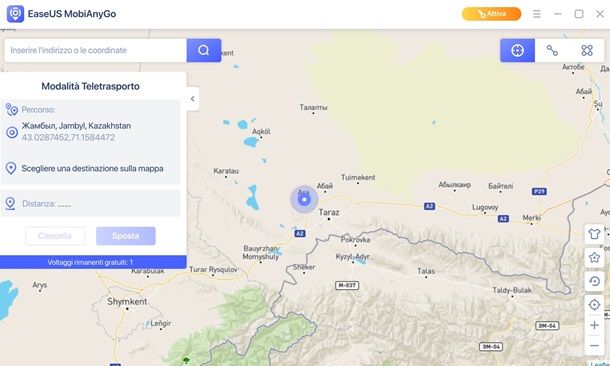610x366 pixels.
Task: Switch to multi-spot route mode icon
Action: click(x=587, y=50)
